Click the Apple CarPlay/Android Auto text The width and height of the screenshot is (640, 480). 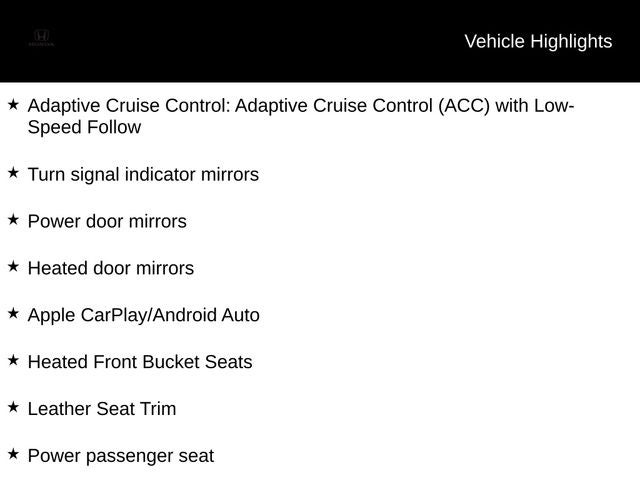pos(144,316)
